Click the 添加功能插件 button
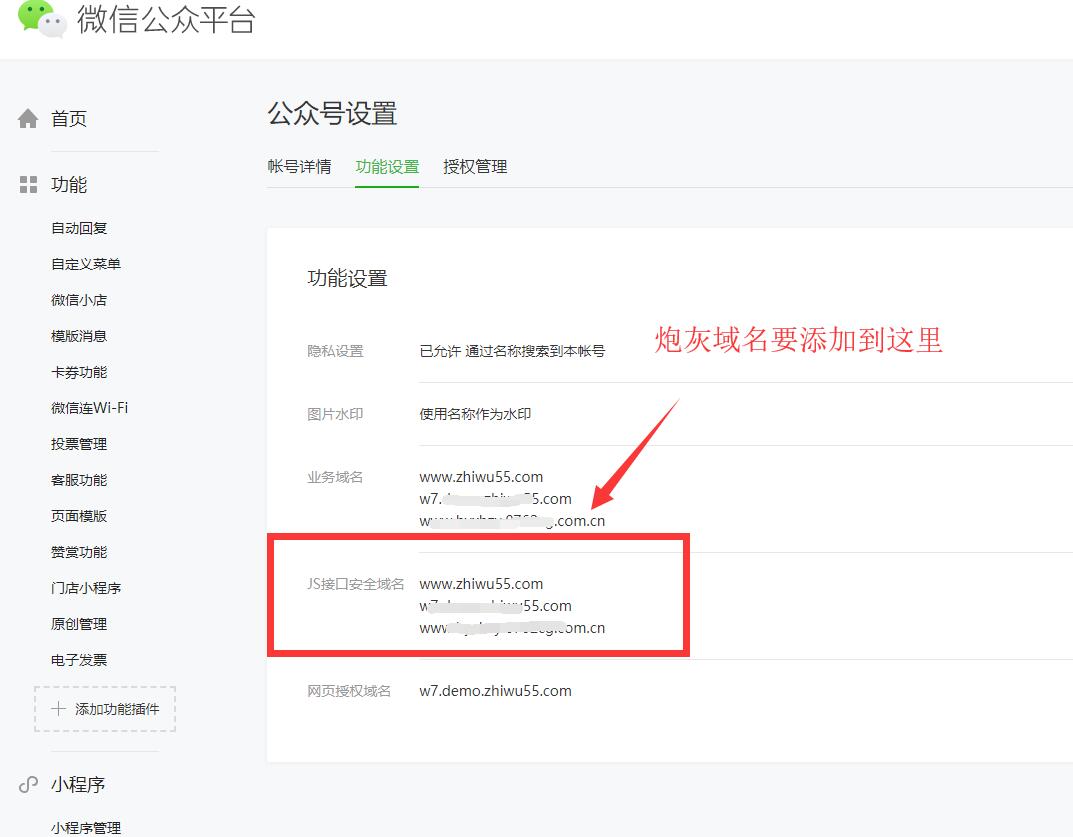The height and width of the screenshot is (837, 1073). click(105, 709)
